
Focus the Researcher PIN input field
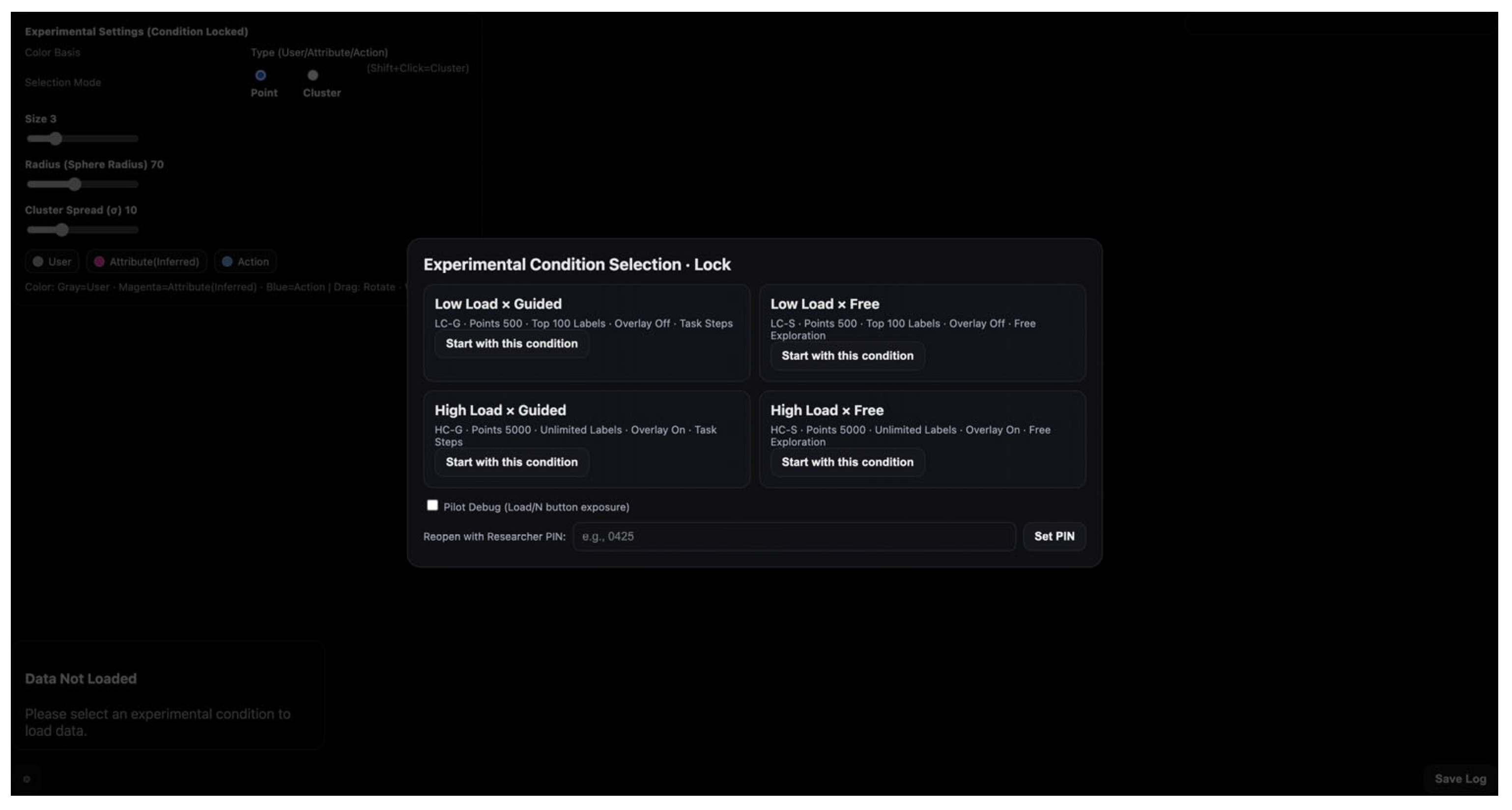(794, 537)
